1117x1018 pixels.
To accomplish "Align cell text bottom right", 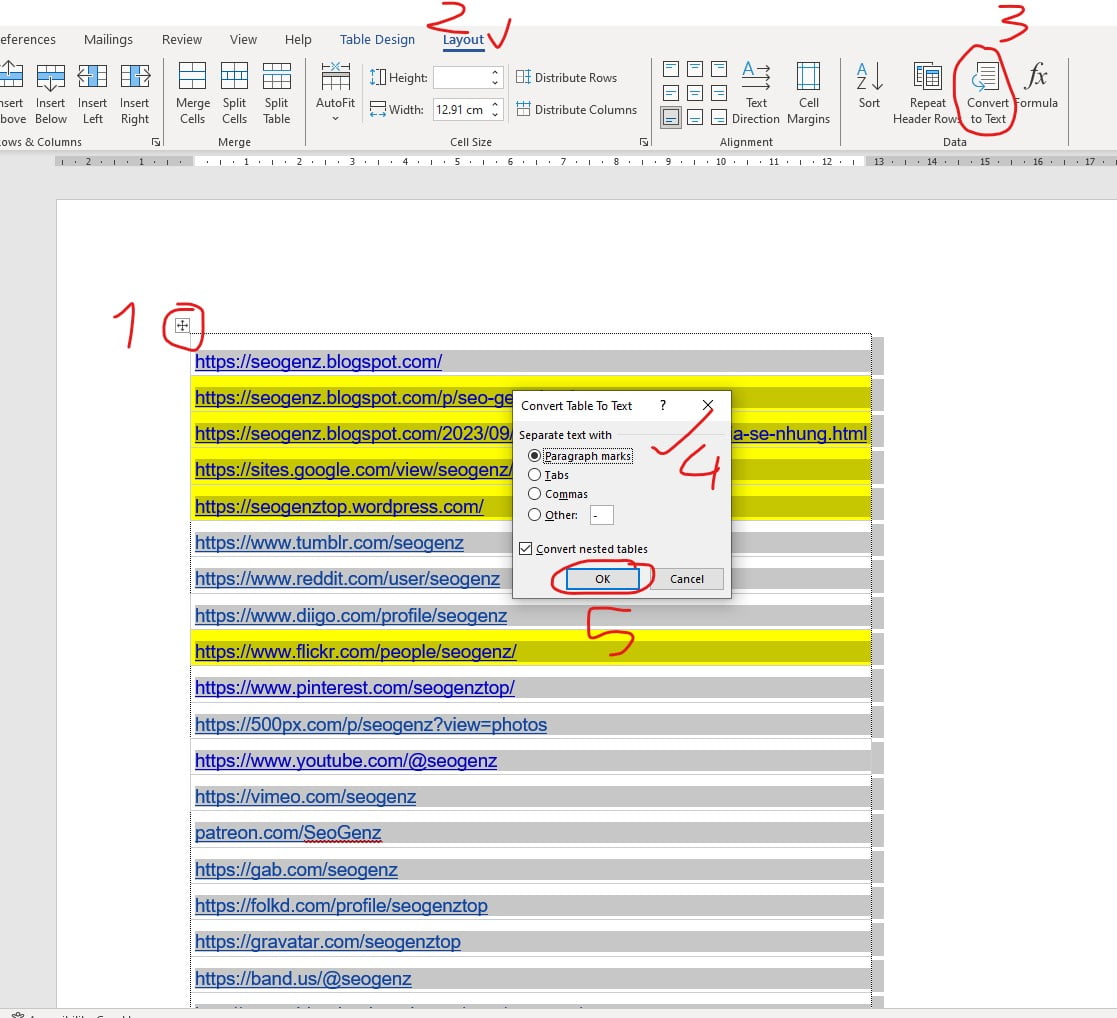I will click(x=719, y=118).
